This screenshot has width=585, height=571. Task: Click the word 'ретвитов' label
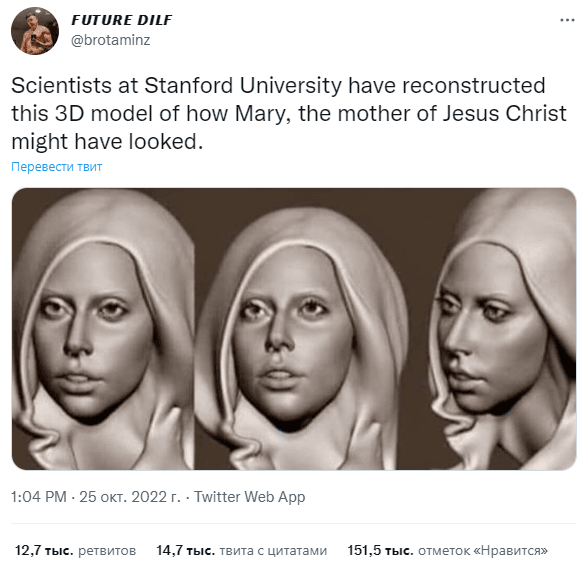pos(107,550)
